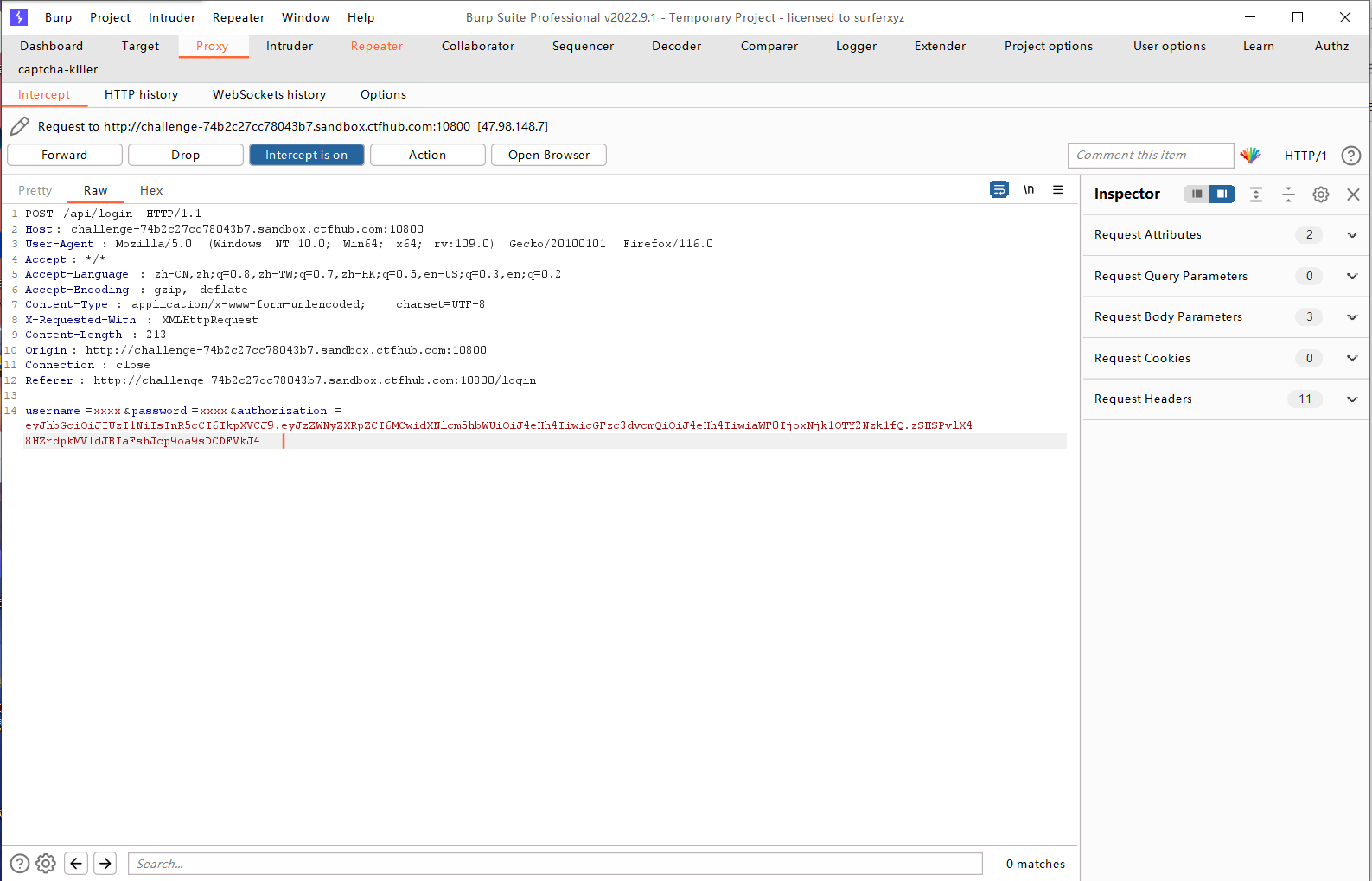The image size is (1372, 881).
Task: Pick a highlight color for this item
Action: [x=1250, y=156]
